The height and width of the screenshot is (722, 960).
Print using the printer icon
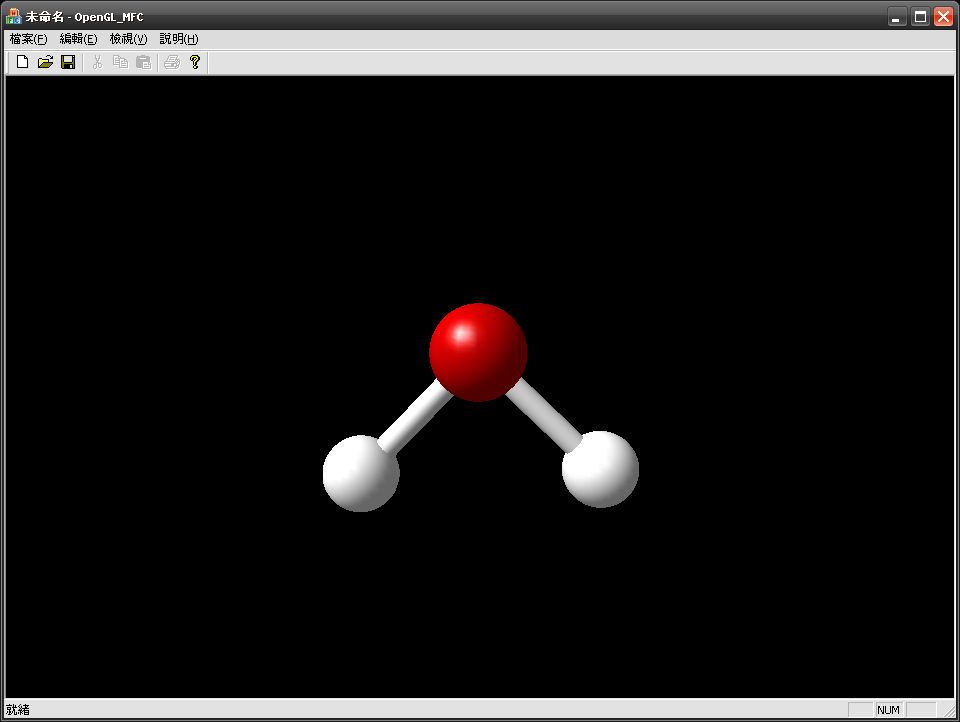[x=172, y=62]
